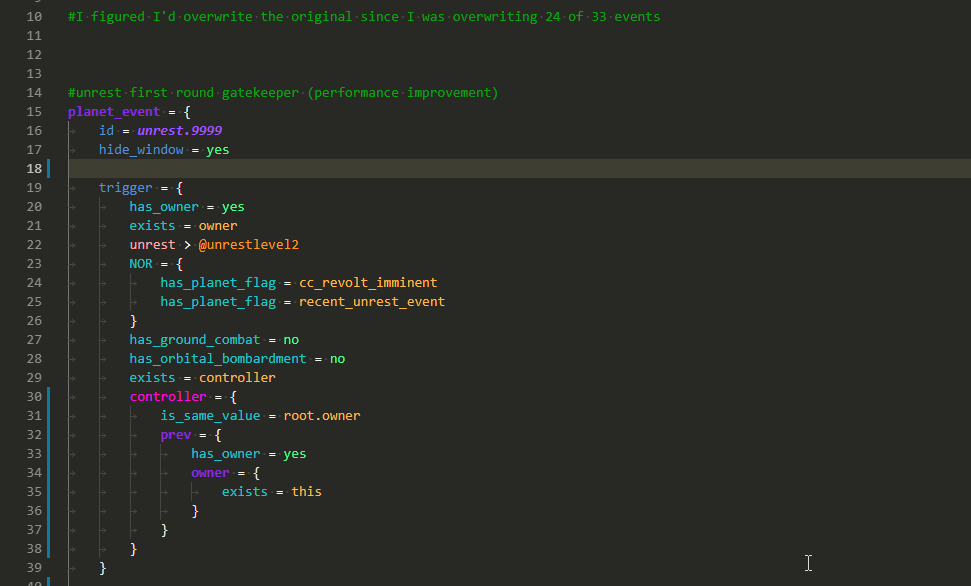Click the has_ground_combat condition
Viewport: 971px width, 586px height.
point(195,340)
